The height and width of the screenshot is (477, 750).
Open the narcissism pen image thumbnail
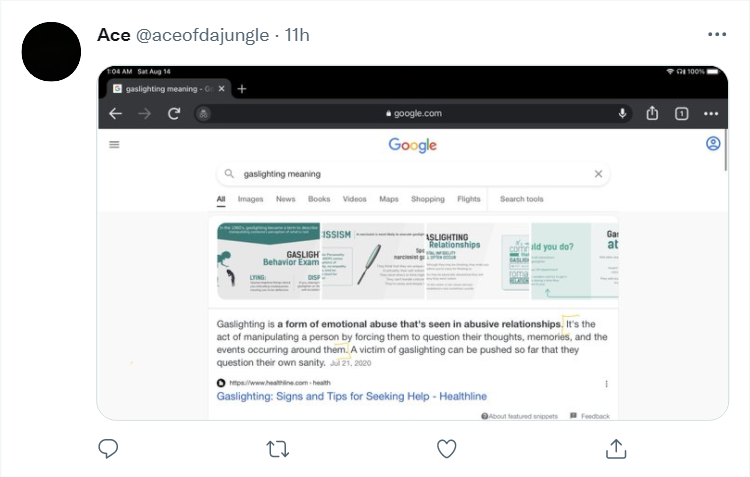click(373, 261)
